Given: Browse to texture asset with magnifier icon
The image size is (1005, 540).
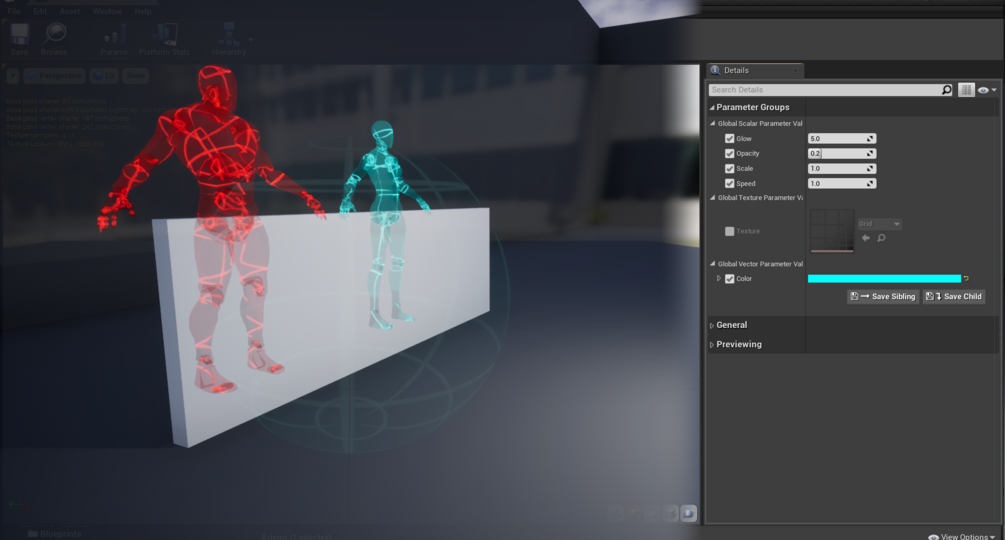Looking at the screenshot, I should 881,238.
